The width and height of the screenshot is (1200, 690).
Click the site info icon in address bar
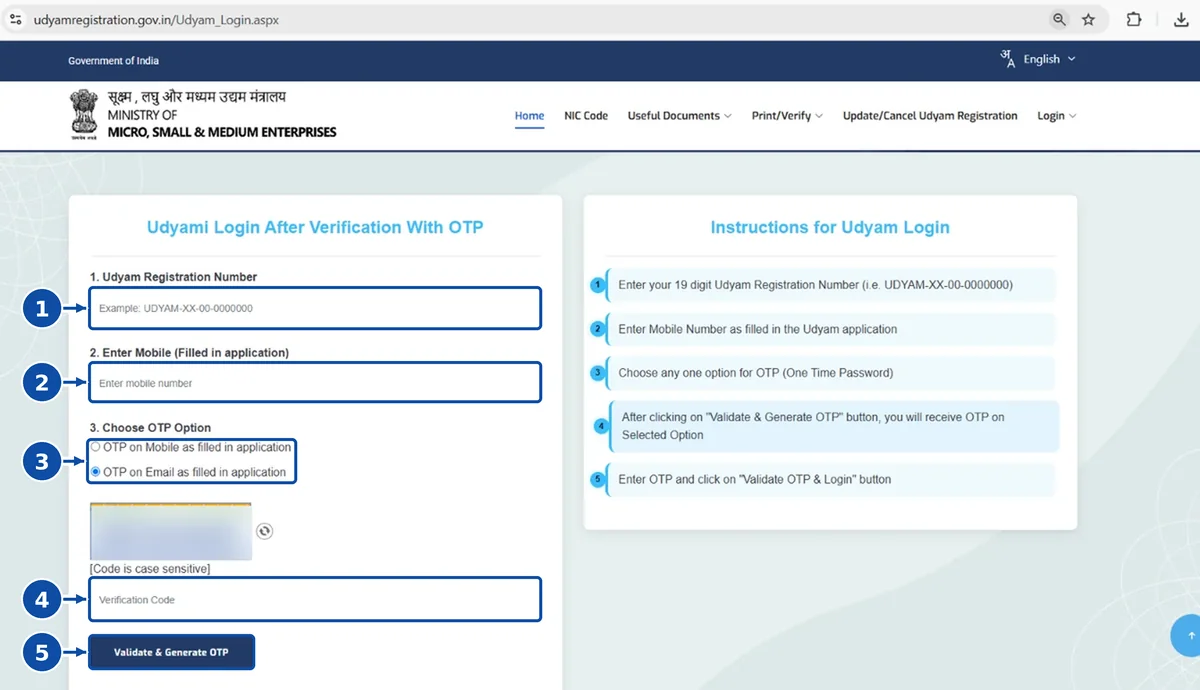point(15,19)
